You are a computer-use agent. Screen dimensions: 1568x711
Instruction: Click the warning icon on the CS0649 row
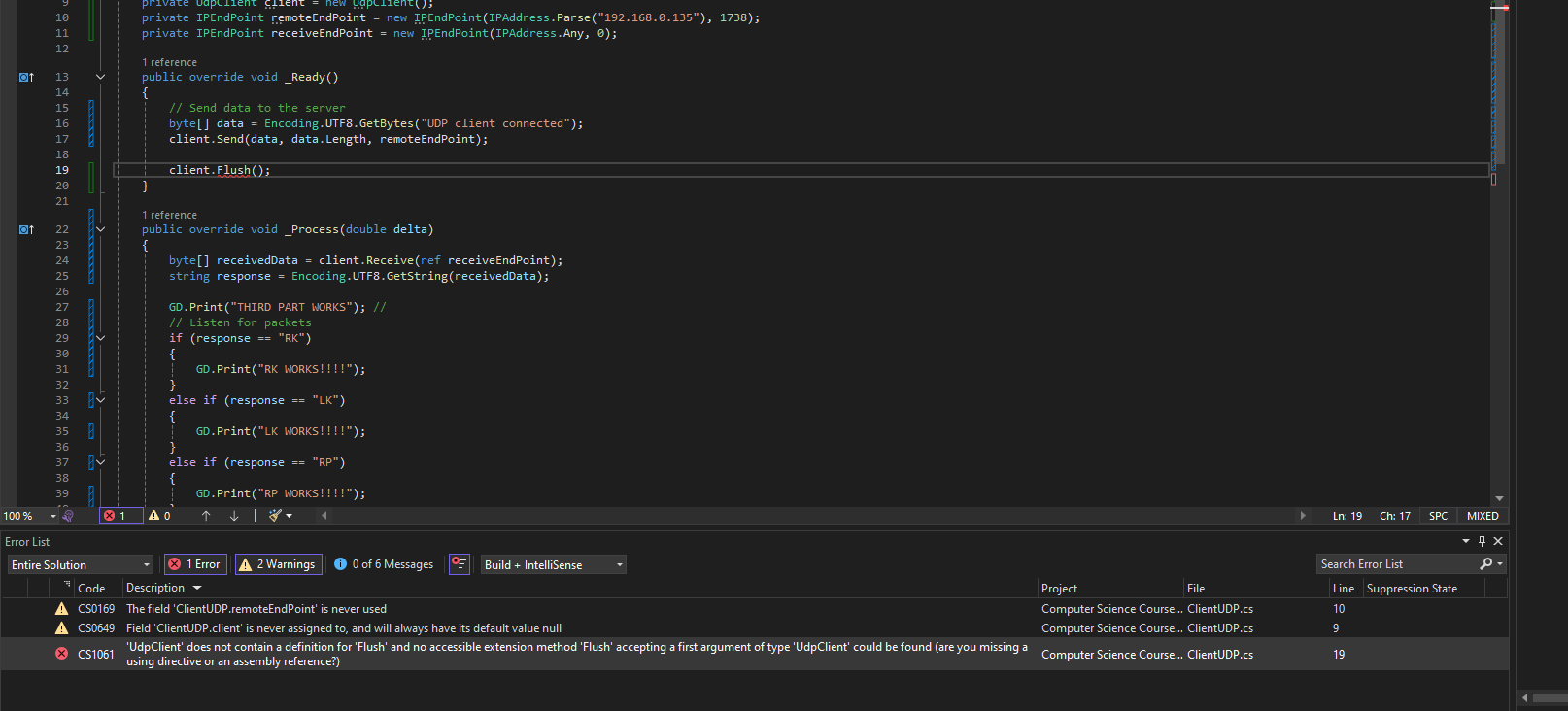[61, 628]
